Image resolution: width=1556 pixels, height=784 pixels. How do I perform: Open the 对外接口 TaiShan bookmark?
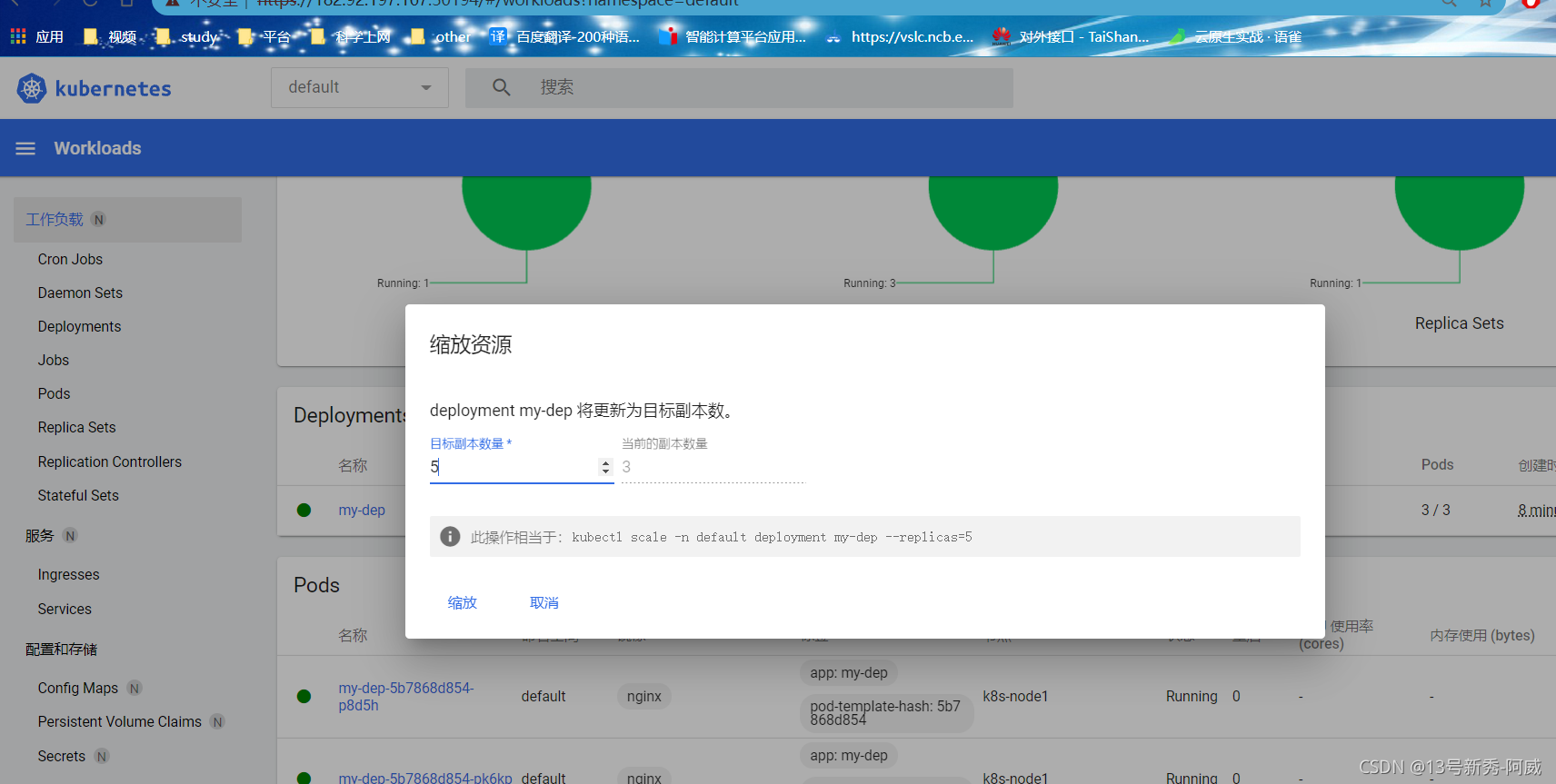tap(1071, 36)
